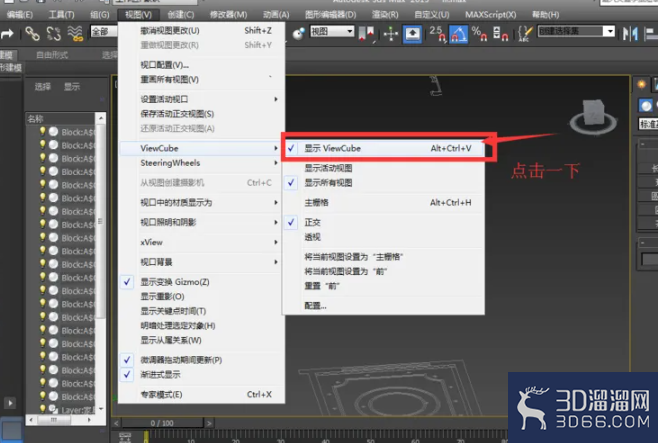Select the 透视 option

click(x=384, y=237)
